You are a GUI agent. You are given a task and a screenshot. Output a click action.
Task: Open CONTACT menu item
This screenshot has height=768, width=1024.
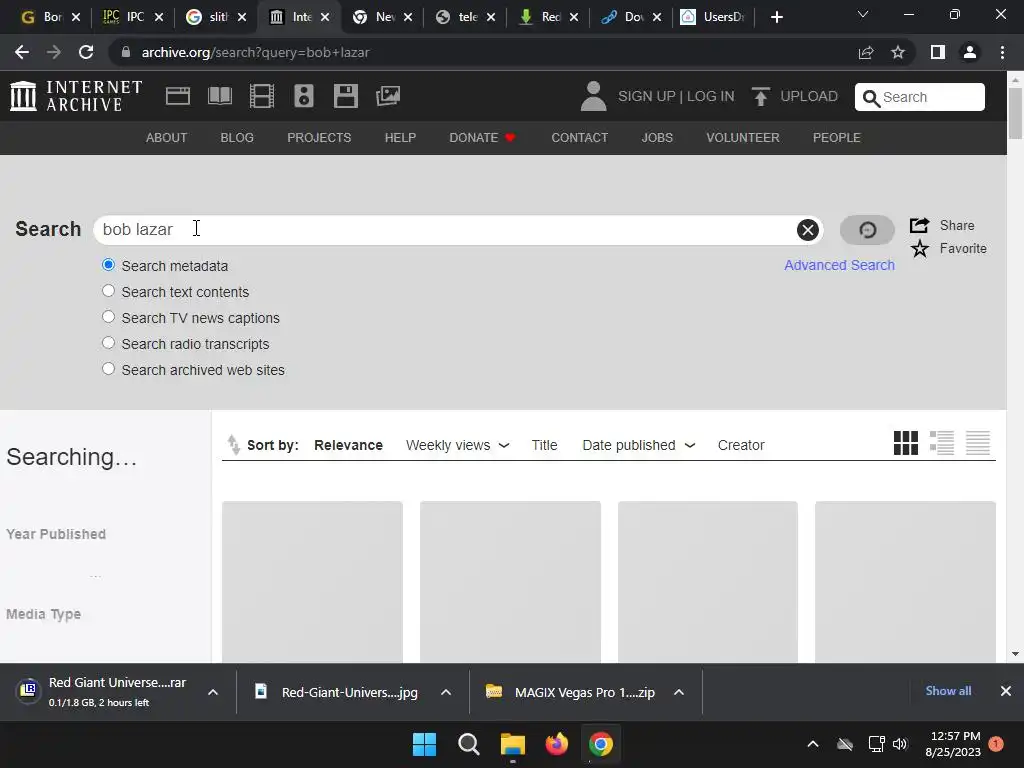pos(579,138)
